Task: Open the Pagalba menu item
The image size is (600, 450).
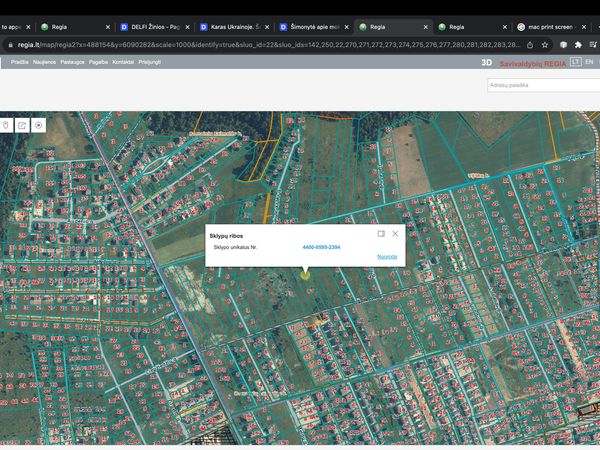Action: click(98, 62)
